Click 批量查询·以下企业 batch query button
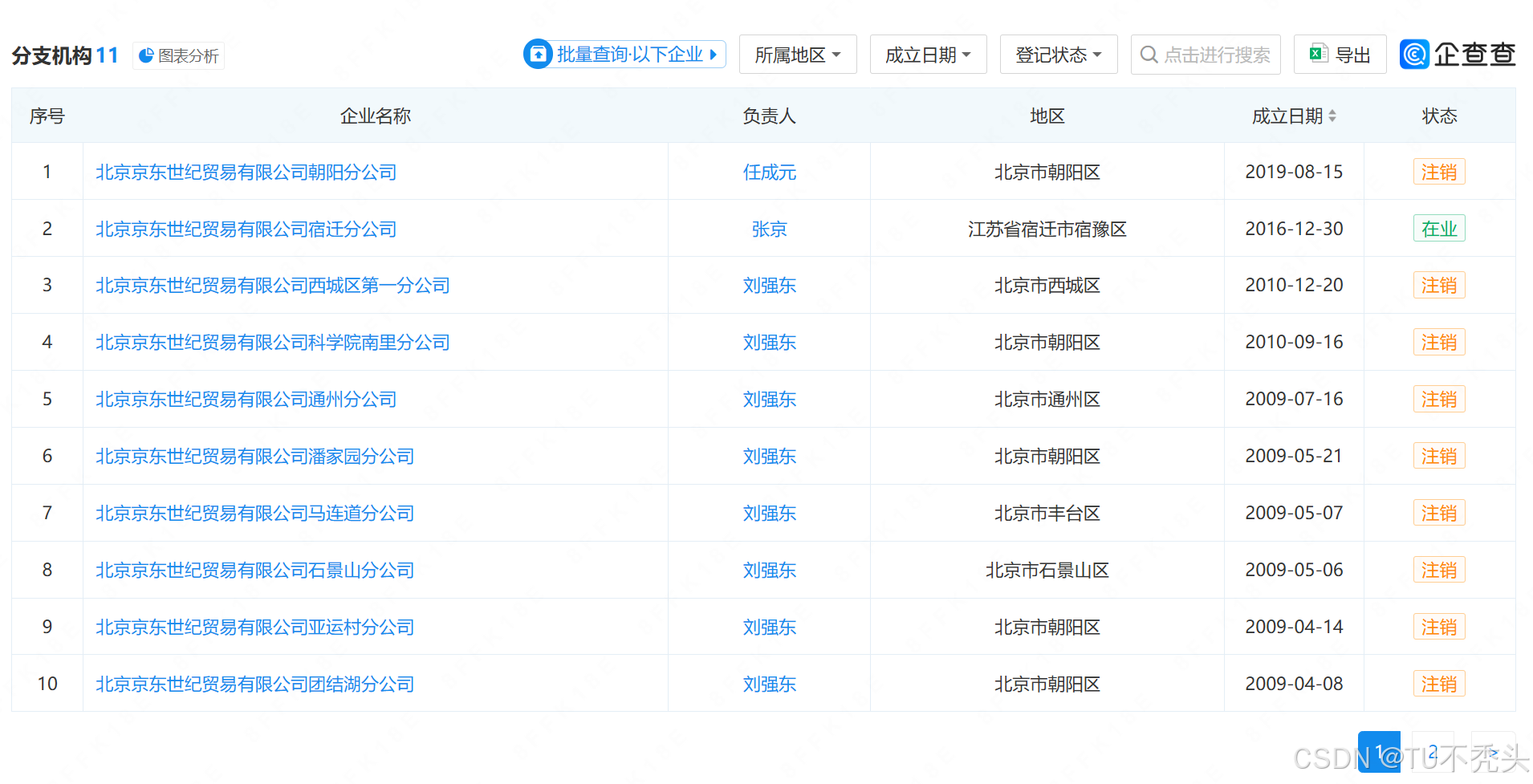Screen dimensions: 1533x784 click(x=625, y=54)
